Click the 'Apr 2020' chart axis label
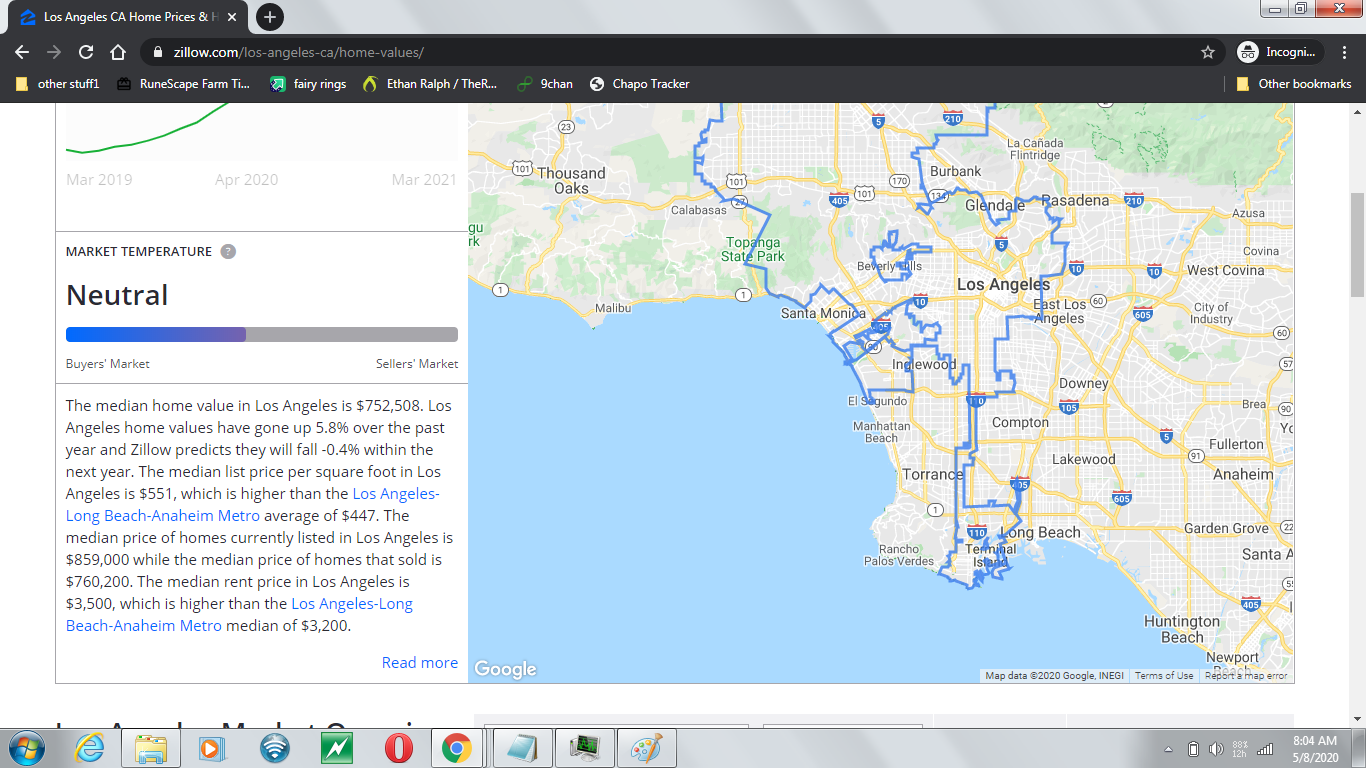Screen dimensions: 1366x768 (x=246, y=180)
